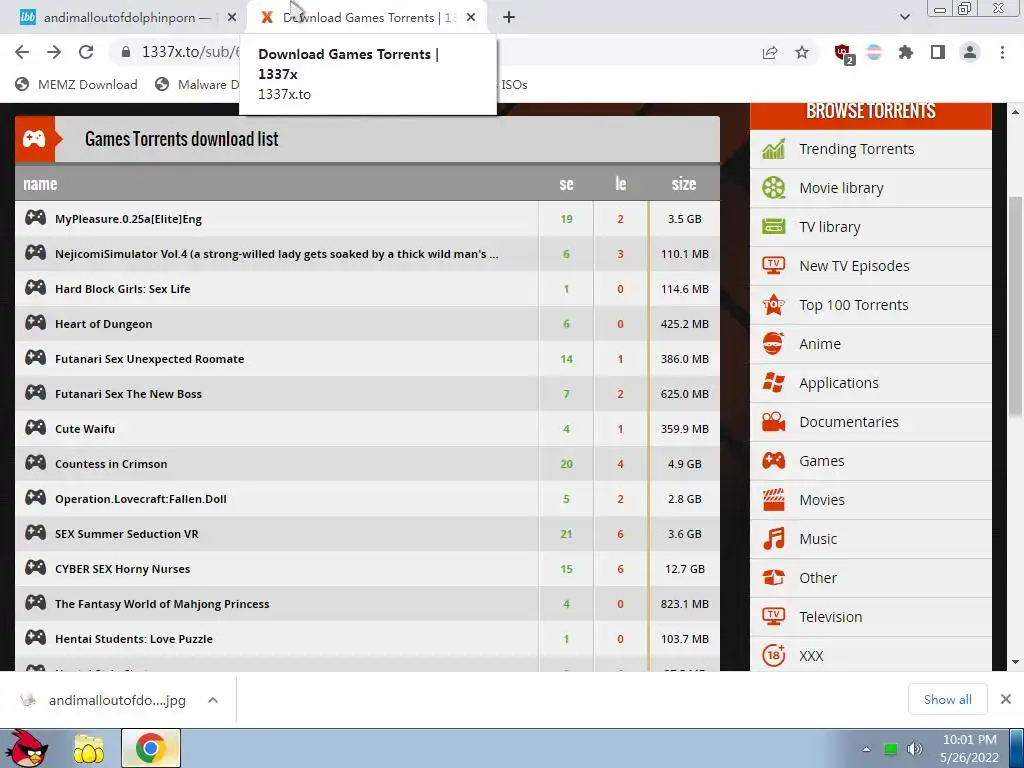Open the taskbar folder with eggs icon
1024x768 pixels.
(89, 749)
